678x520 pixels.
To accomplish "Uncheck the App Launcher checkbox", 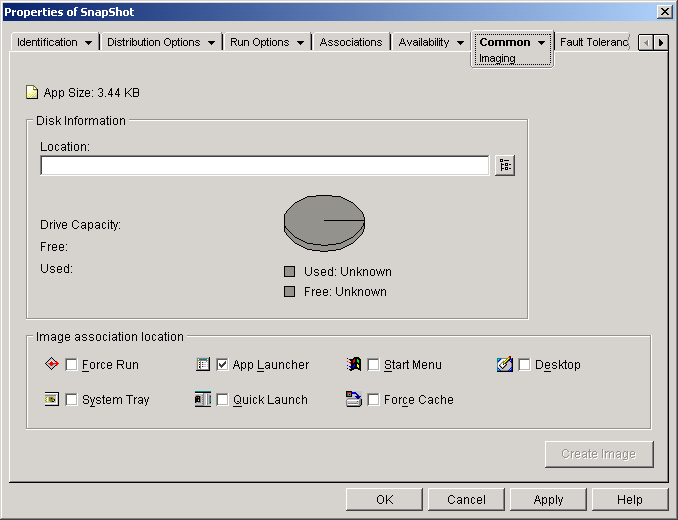I will (x=222, y=364).
